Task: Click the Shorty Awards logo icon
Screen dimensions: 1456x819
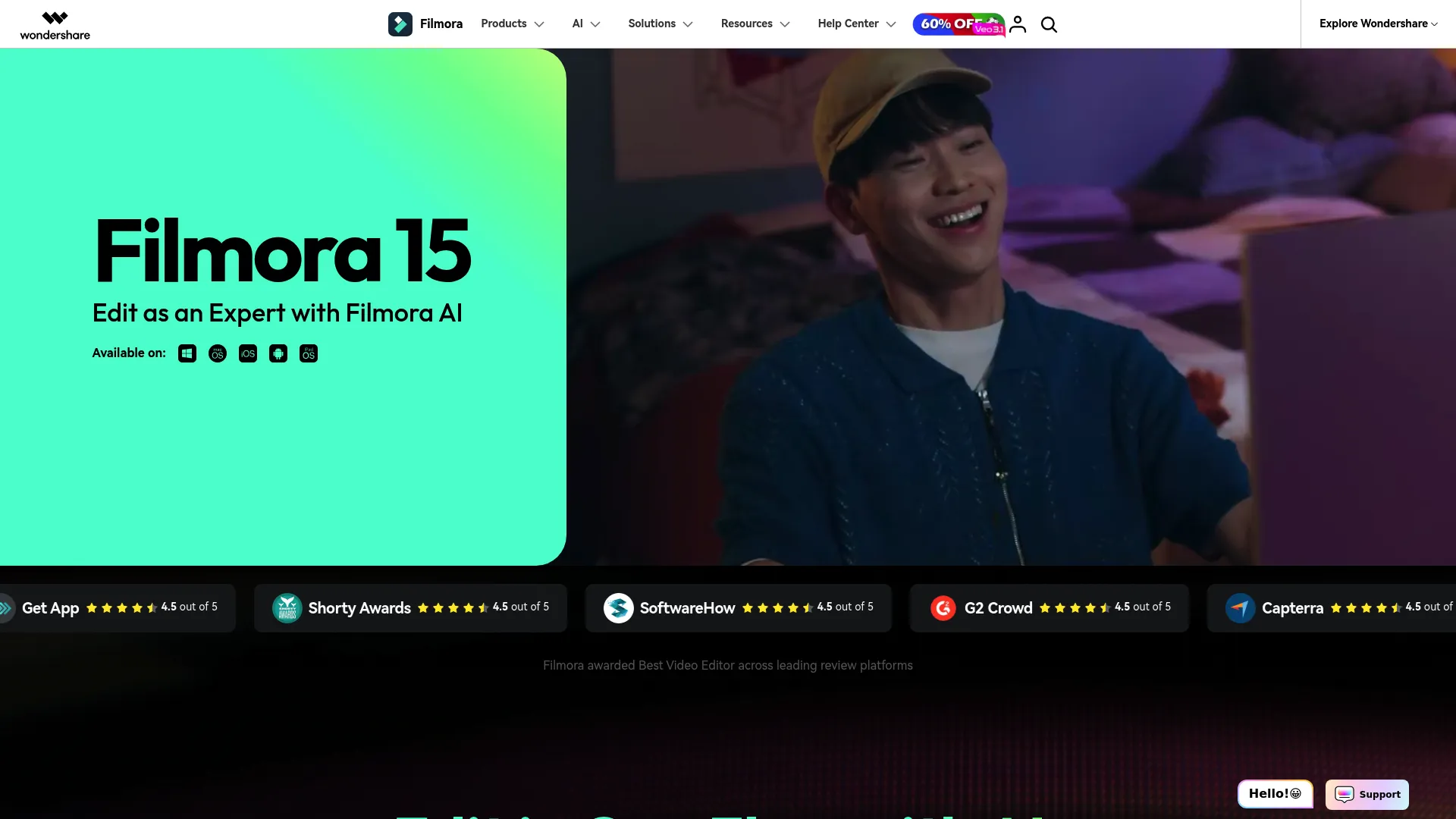Action: [x=287, y=608]
